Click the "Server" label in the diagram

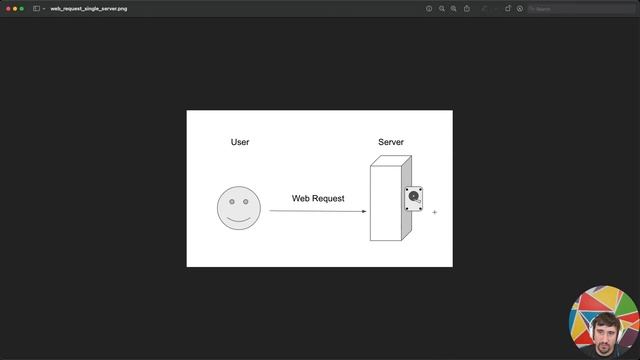(391, 142)
